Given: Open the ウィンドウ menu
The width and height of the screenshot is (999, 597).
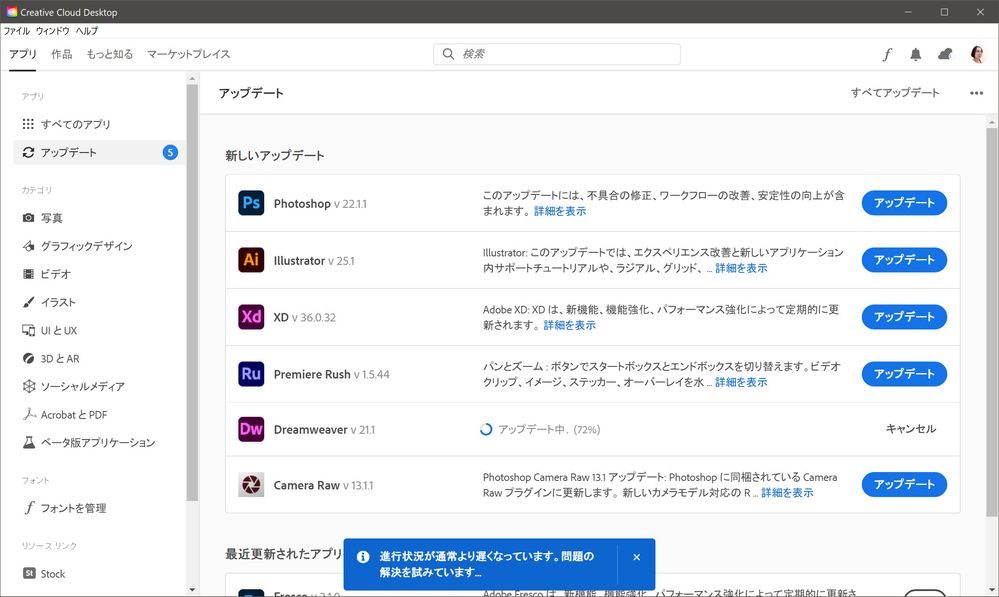Looking at the screenshot, I should point(52,31).
